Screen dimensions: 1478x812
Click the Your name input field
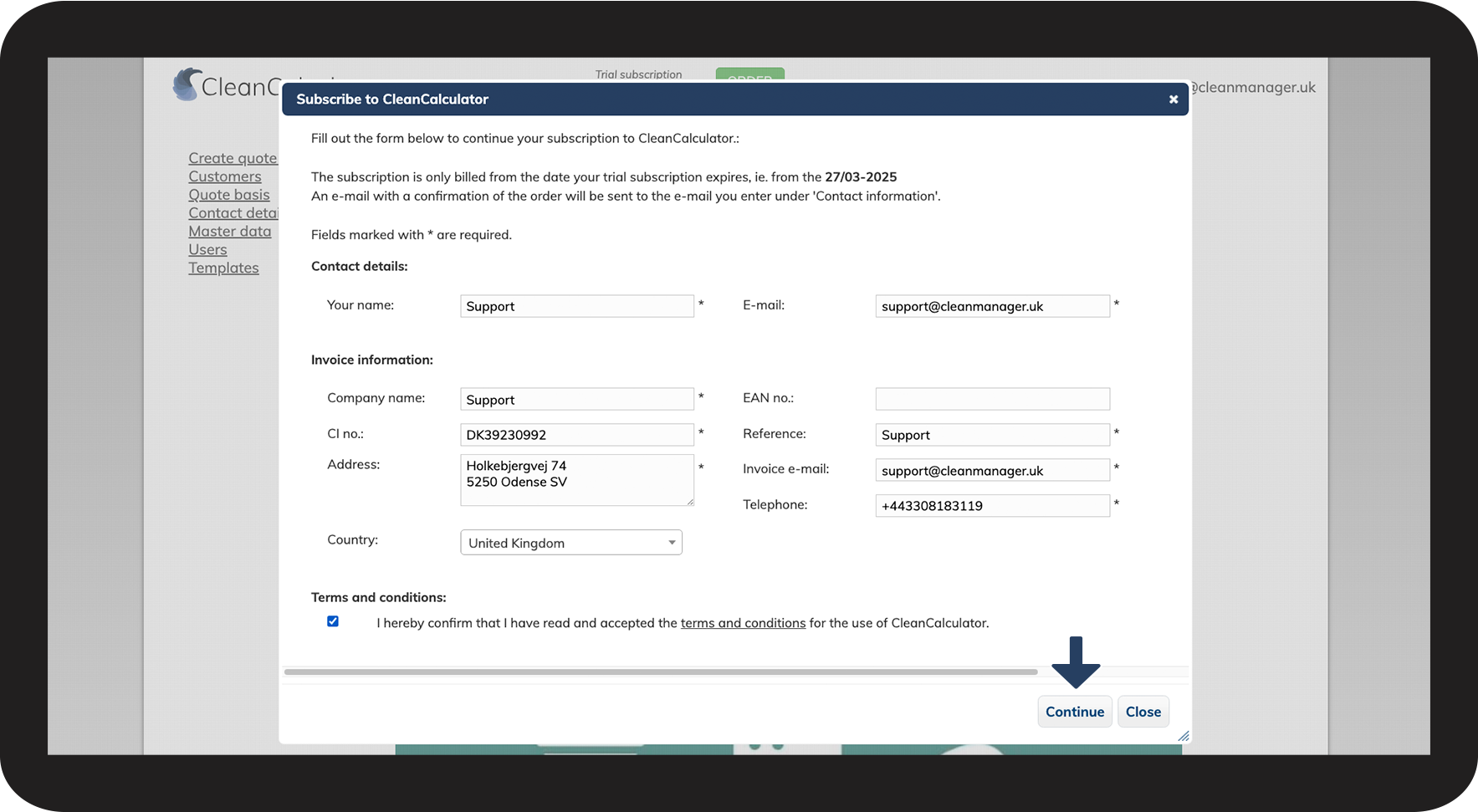tap(576, 306)
